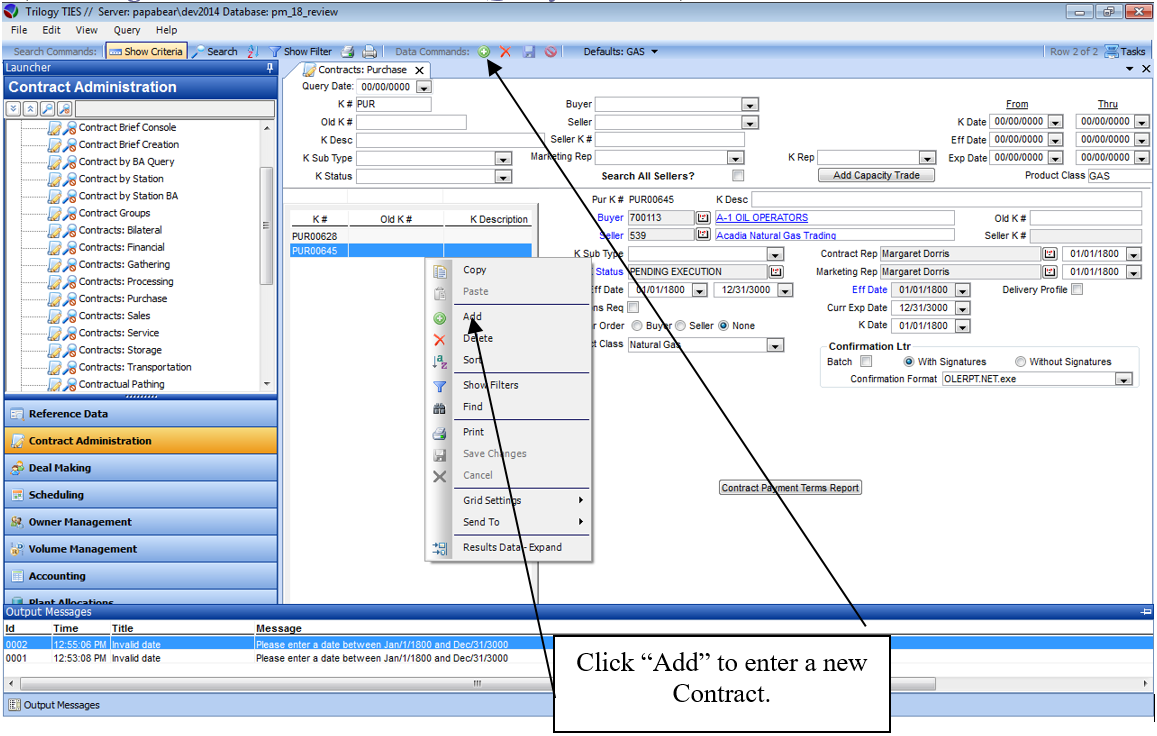Choose Add from the context menu

click(x=472, y=317)
